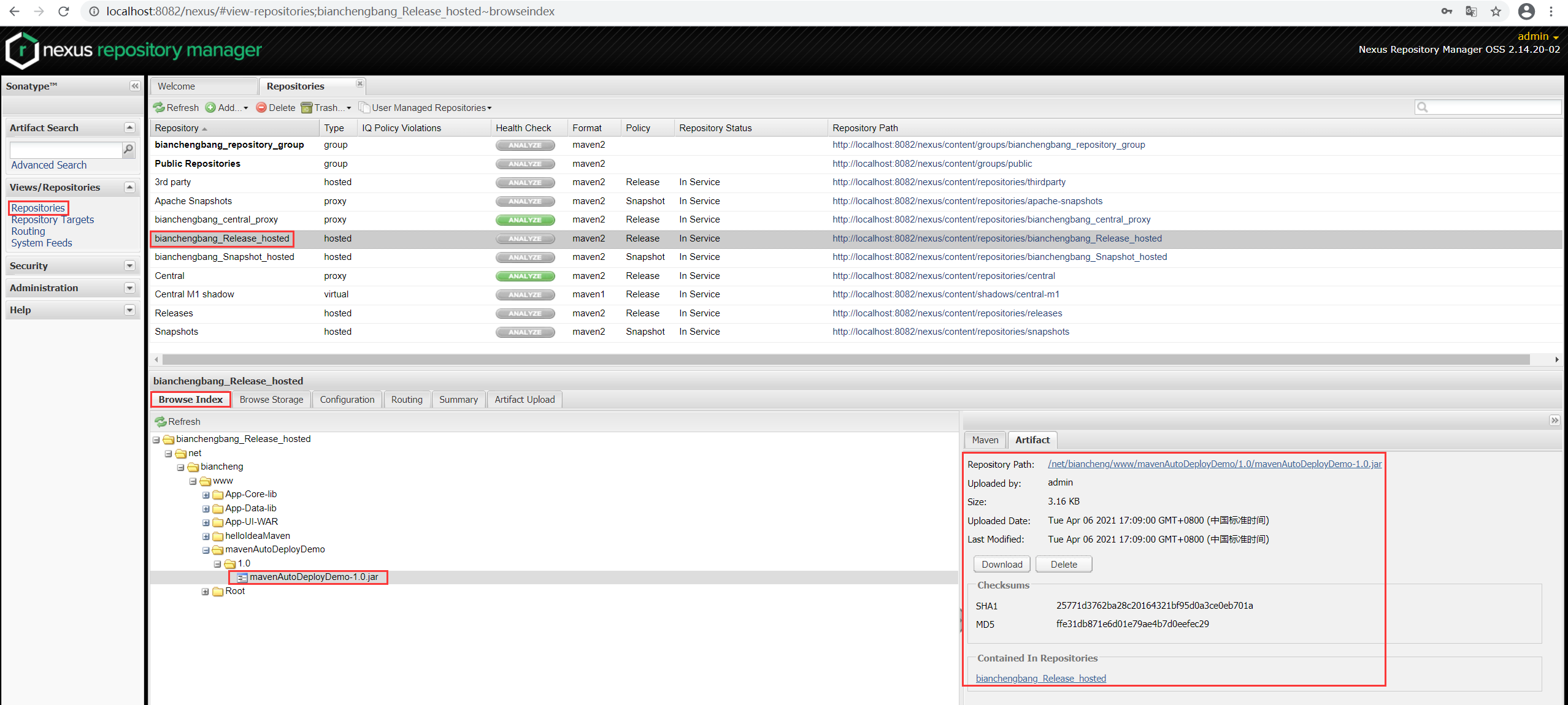Viewport: 1568px width, 705px height.
Task: Collapse the artifact details side panel
Action: (x=1555, y=421)
